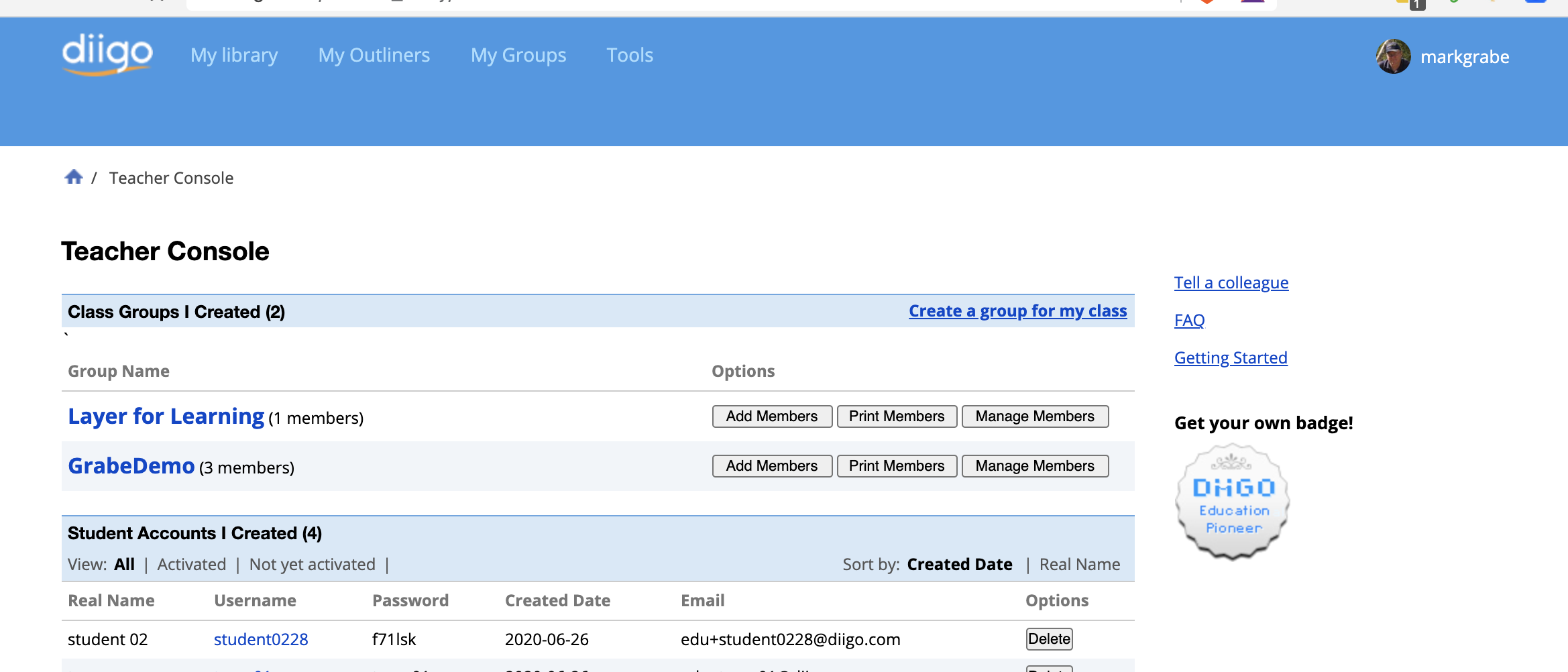Image resolution: width=1568 pixels, height=672 pixels.
Task: Click the Diigo Education Pioneer badge
Action: [x=1233, y=502]
